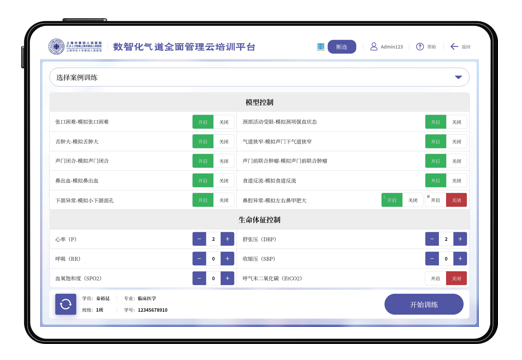Screen dimensions: 522x360
Task: Click the 舒张压 (DBP) value field
Action: pos(446,239)
